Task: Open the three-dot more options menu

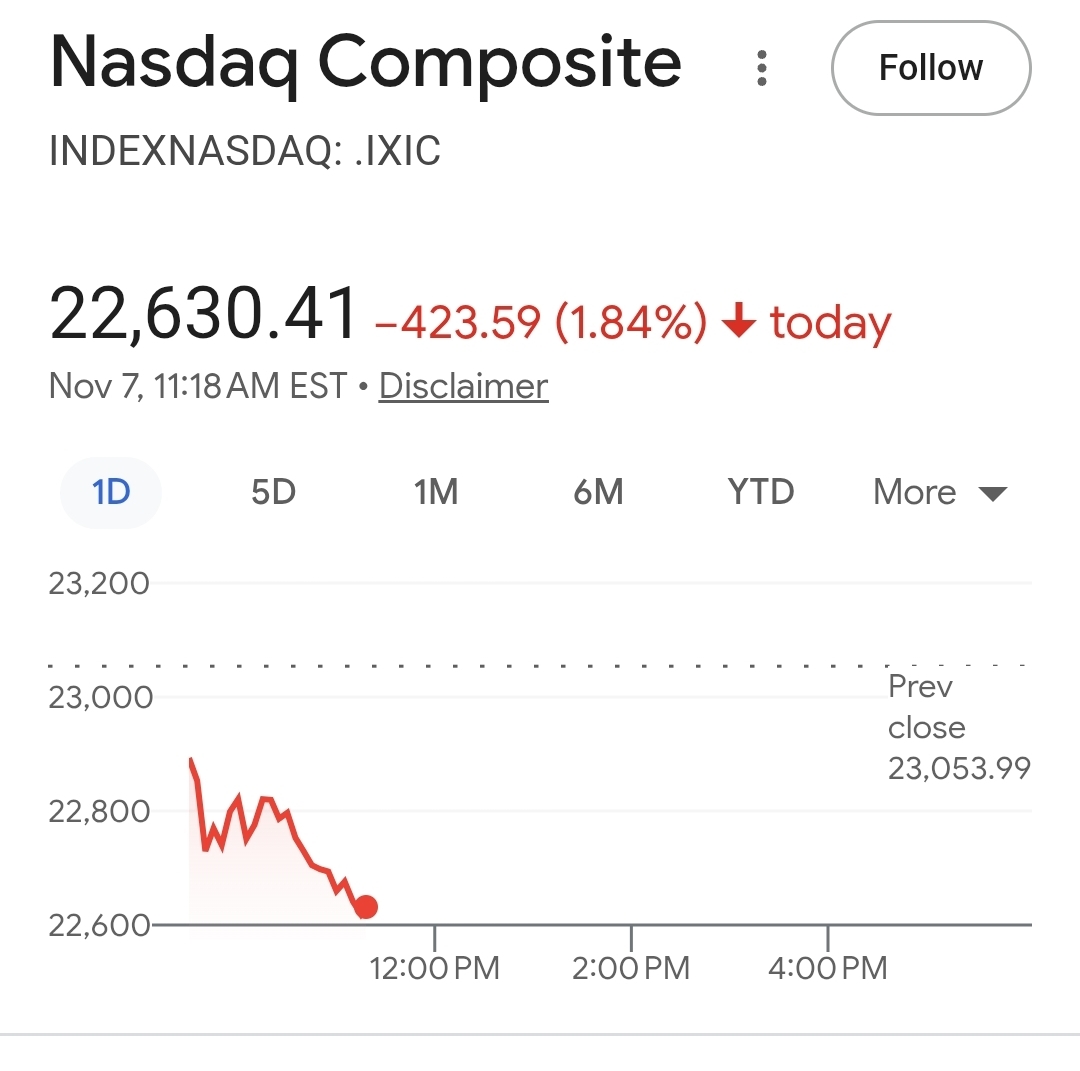Action: coord(762,67)
